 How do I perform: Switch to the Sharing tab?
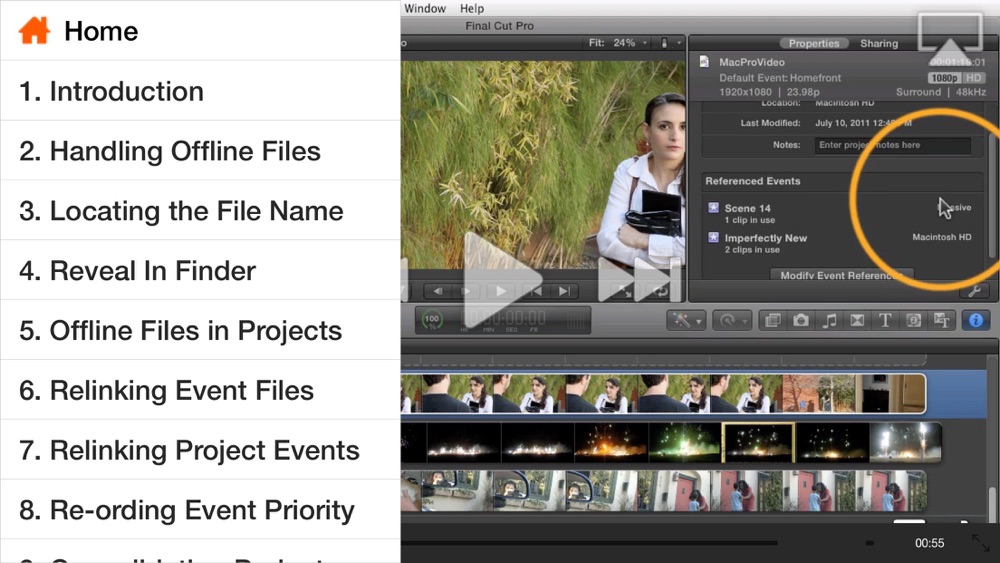[x=879, y=43]
